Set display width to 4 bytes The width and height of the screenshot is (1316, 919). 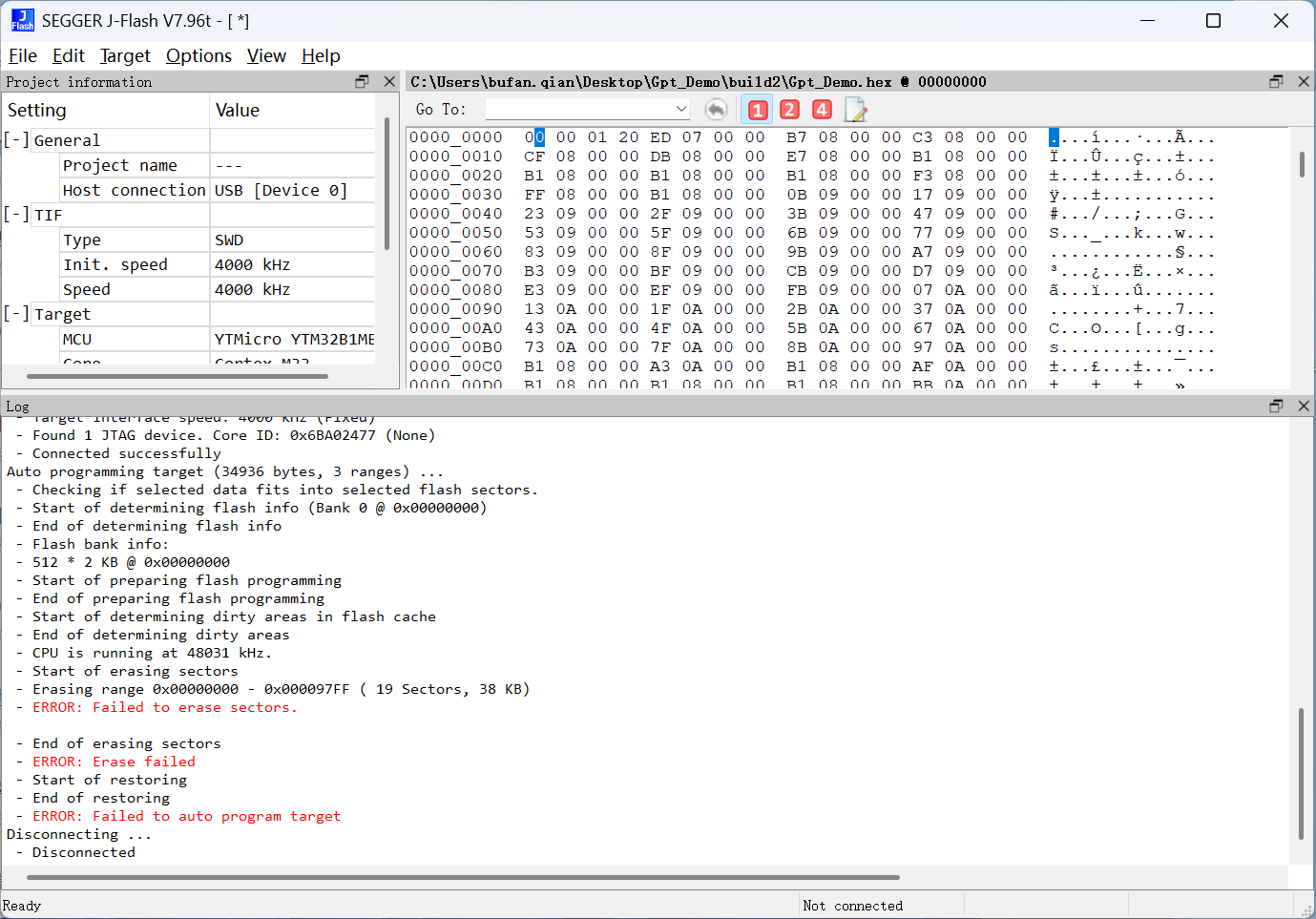click(x=822, y=110)
